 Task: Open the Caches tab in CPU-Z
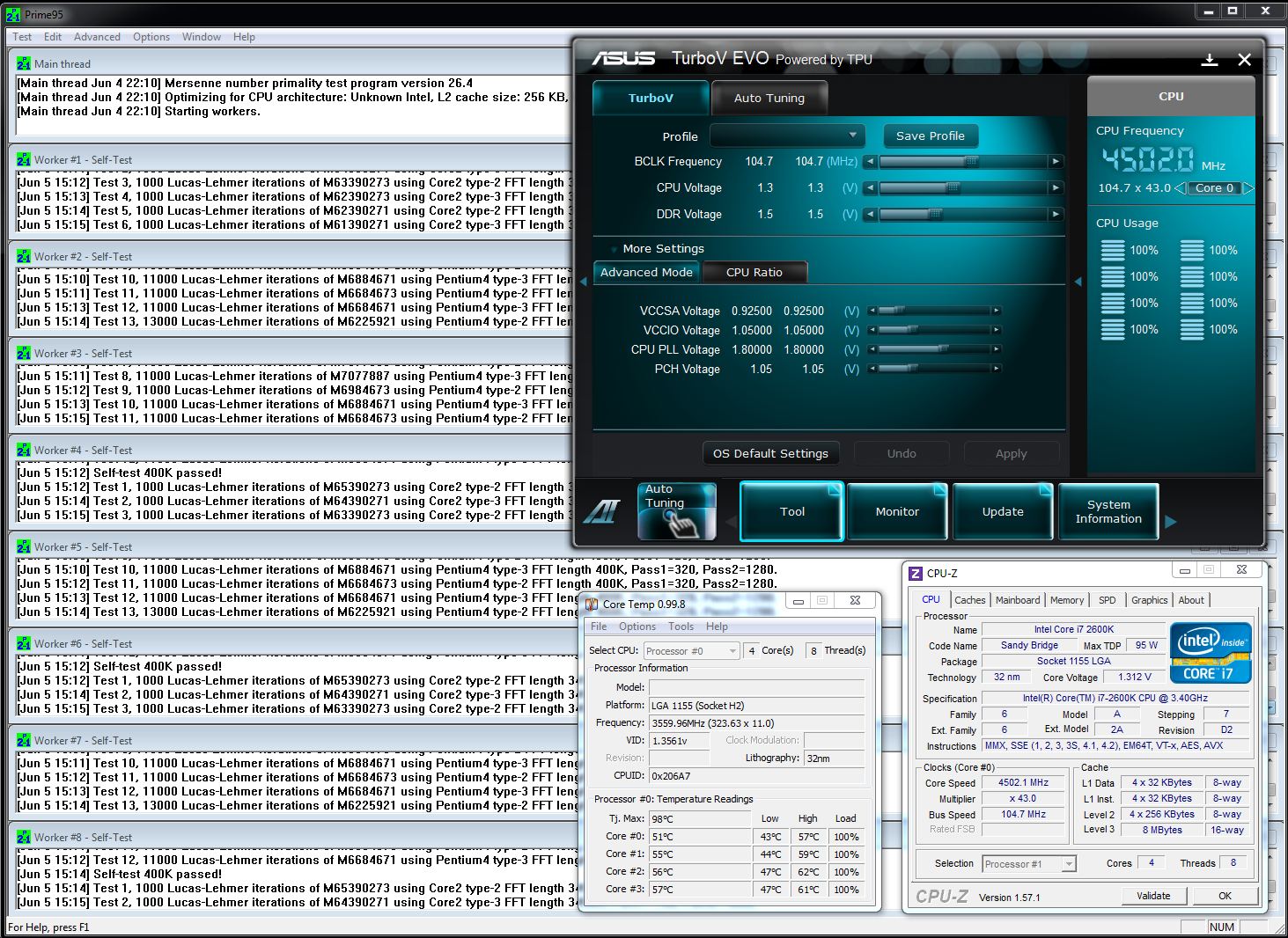click(x=970, y=600)
